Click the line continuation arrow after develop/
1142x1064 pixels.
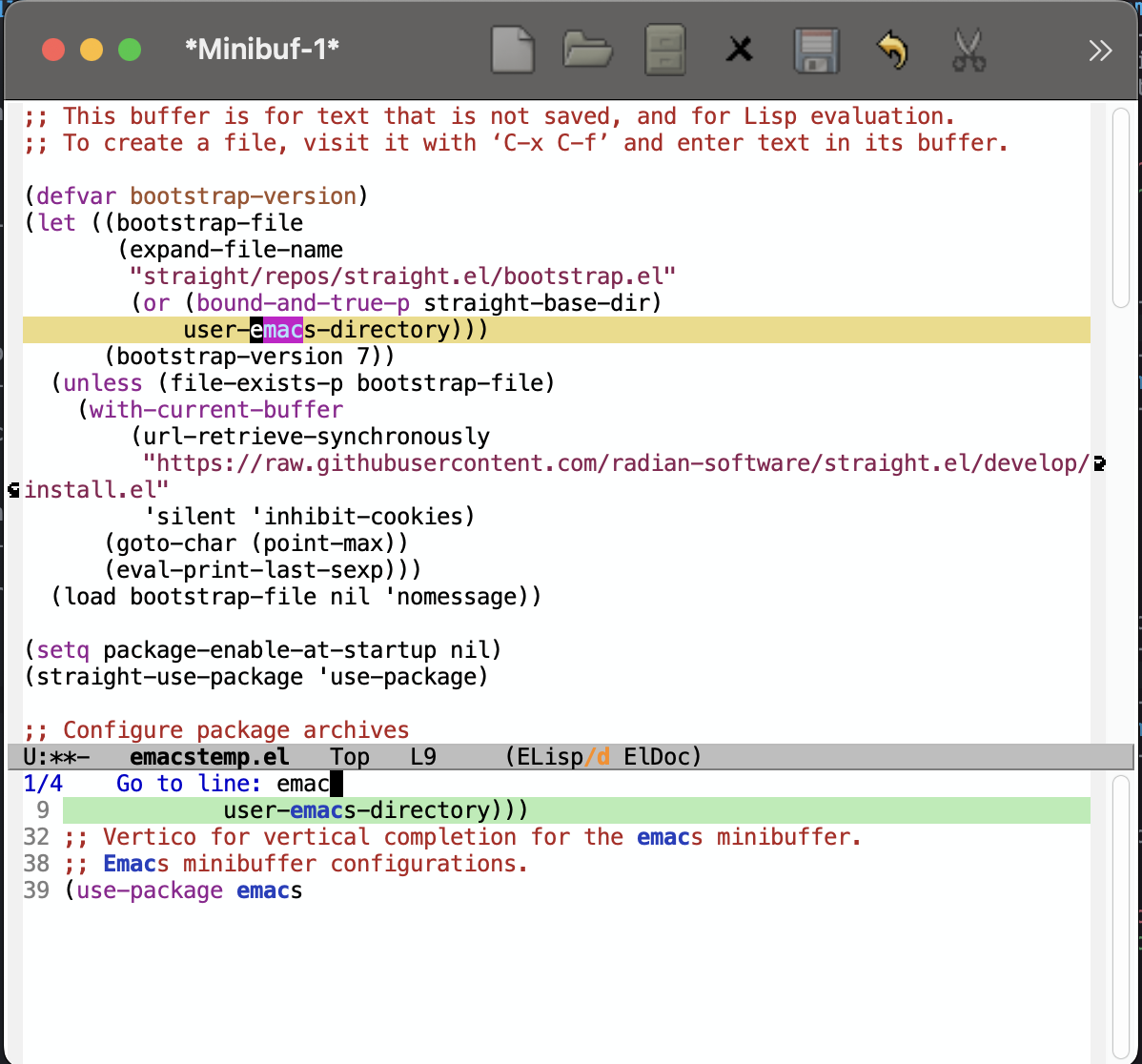pyautogui.click(x=1100, y=463)
